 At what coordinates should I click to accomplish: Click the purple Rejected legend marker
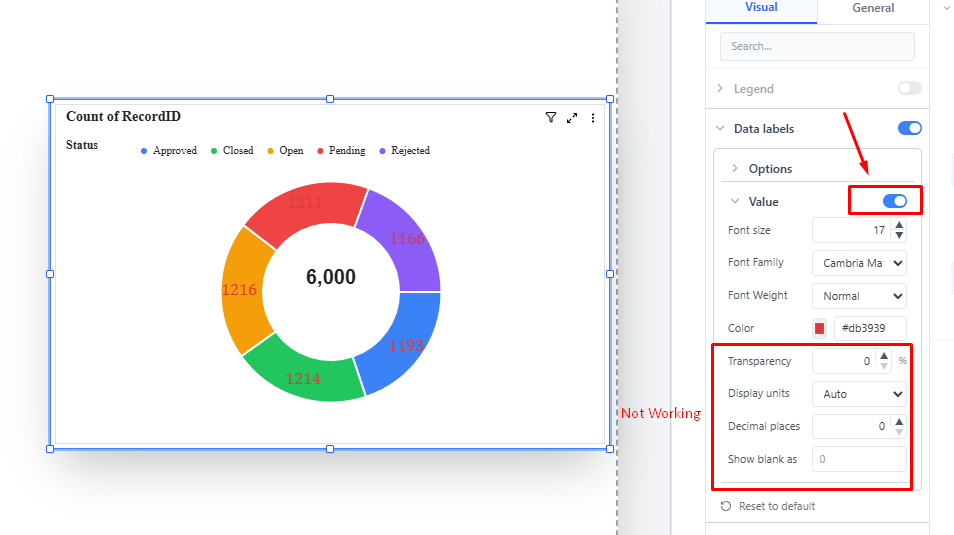[382, 151]
